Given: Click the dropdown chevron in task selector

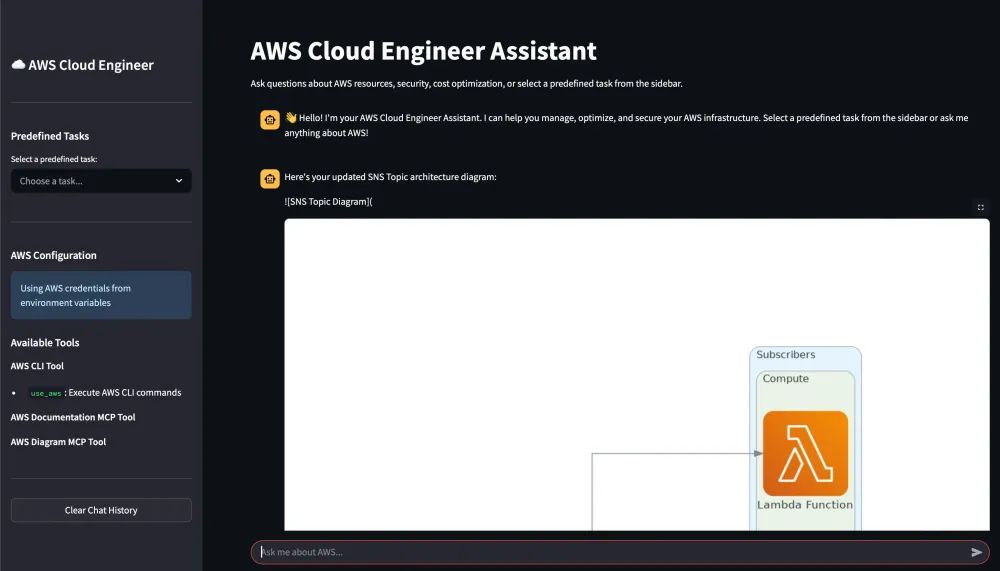Looking at the screenshot, I should coord(179,181).
